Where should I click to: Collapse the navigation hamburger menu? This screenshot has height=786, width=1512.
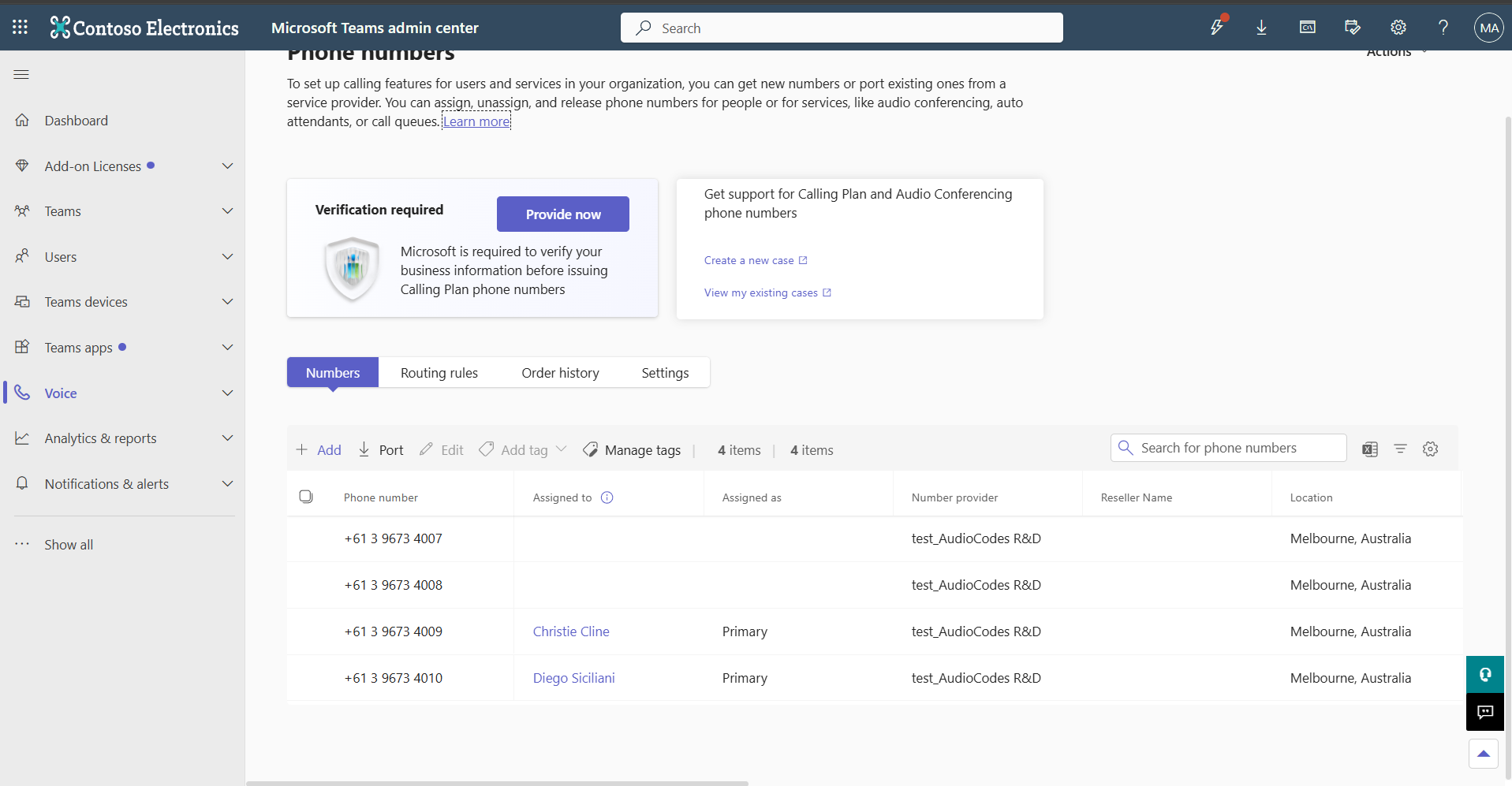click(21, 75)
